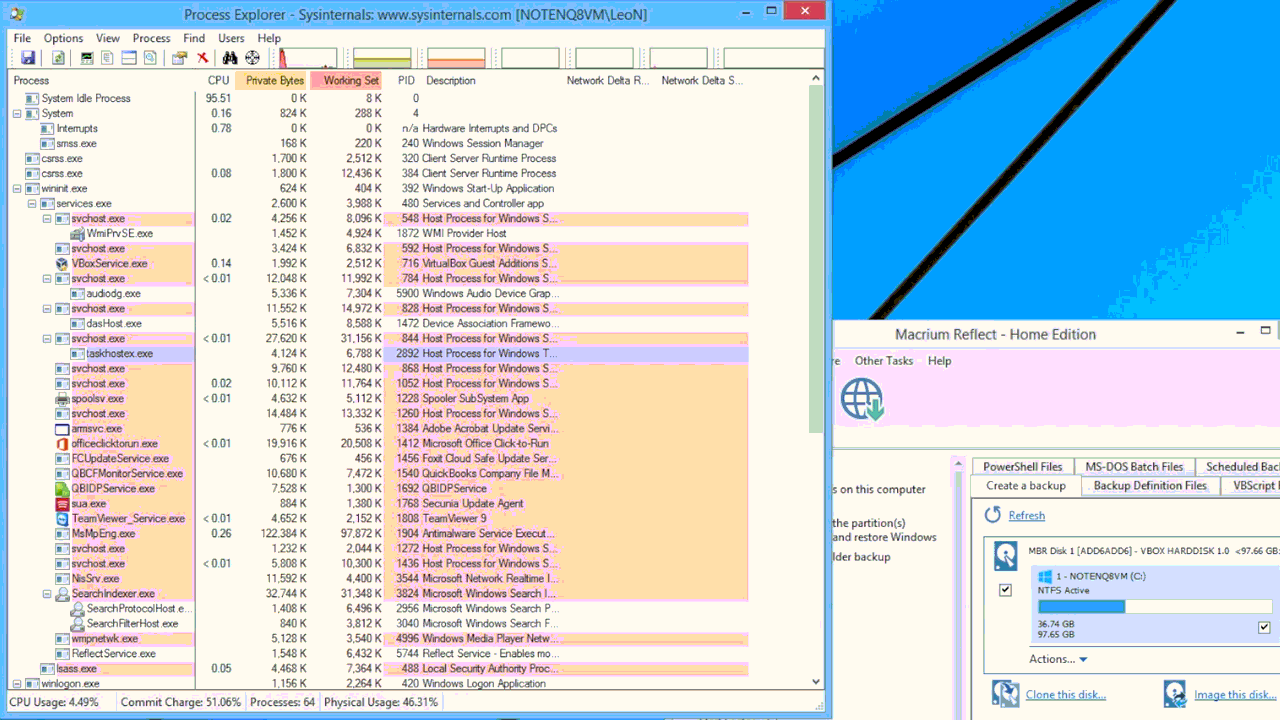Viewport: 1280px width, 720px height.
Task: Sort by the Working Set column header
Action: point(347,81)
